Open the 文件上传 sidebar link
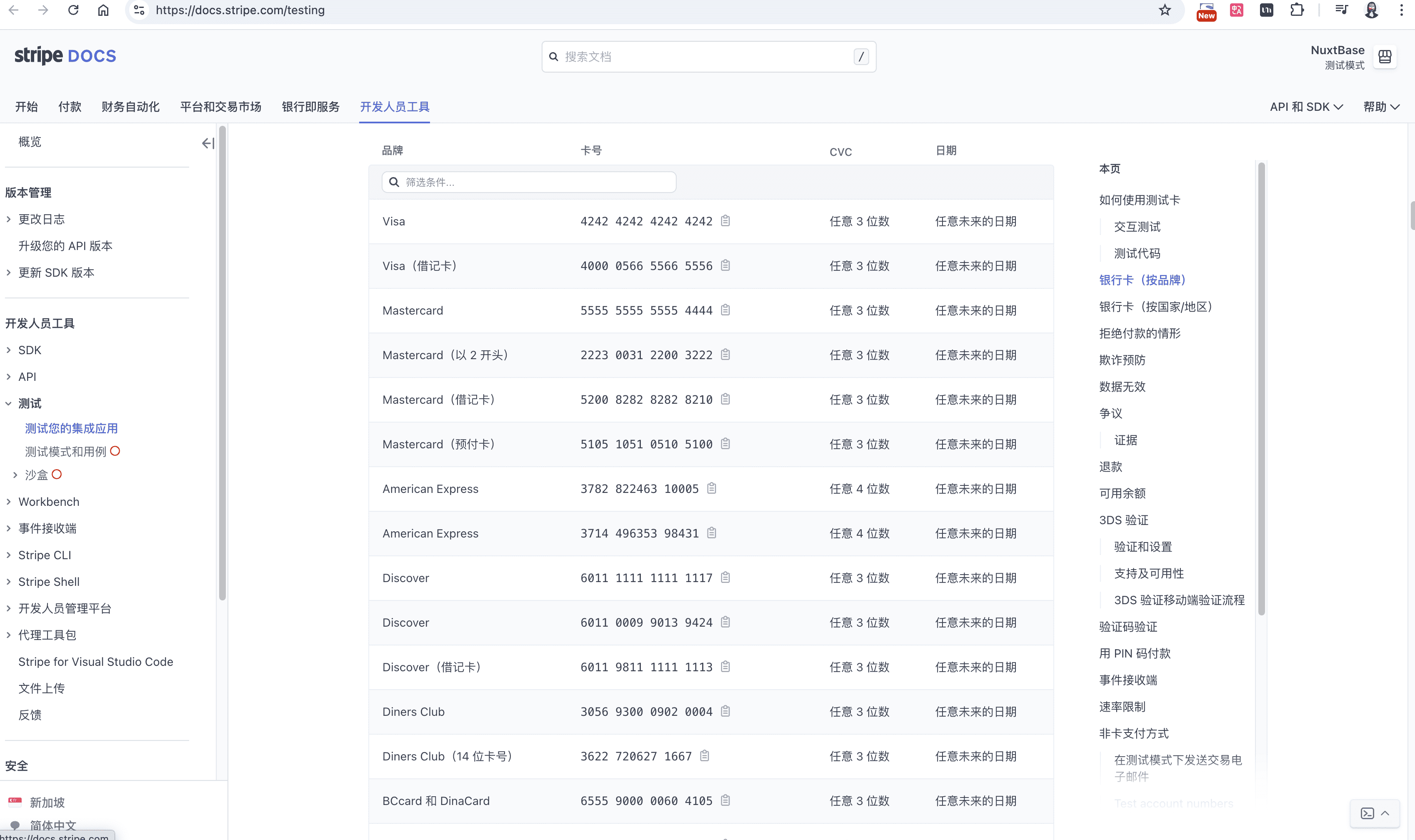 pyautogui.click(x=41, y=688)
